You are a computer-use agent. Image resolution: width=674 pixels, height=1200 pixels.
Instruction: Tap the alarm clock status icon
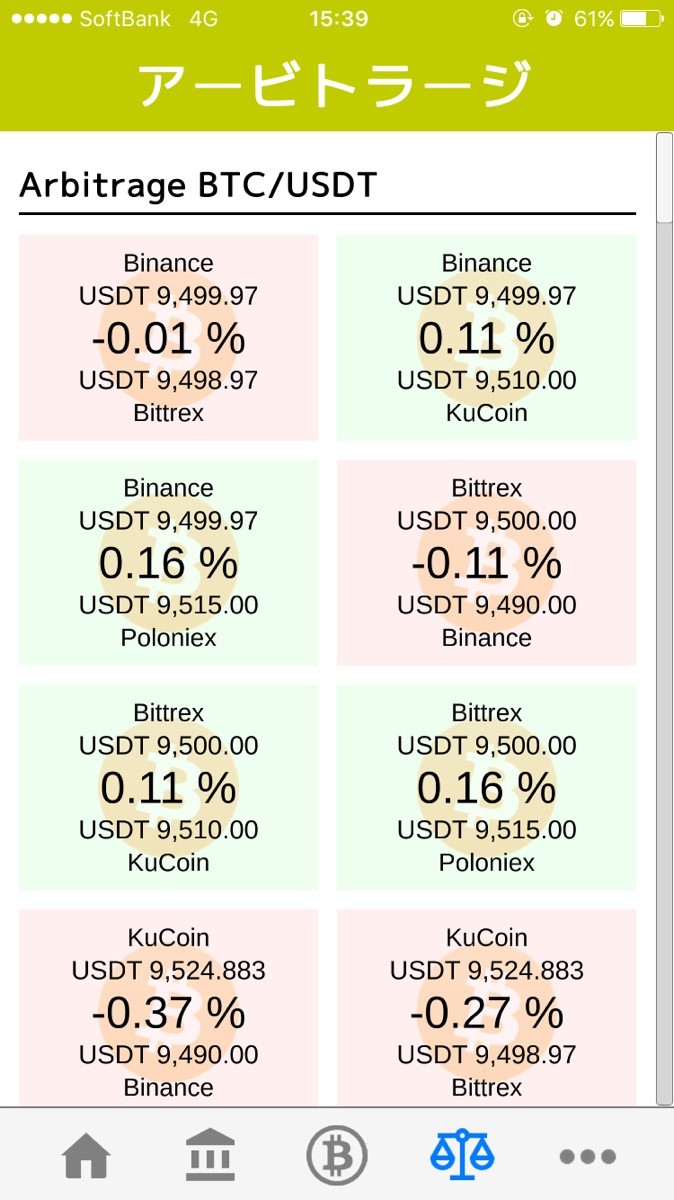coord(555,19)
